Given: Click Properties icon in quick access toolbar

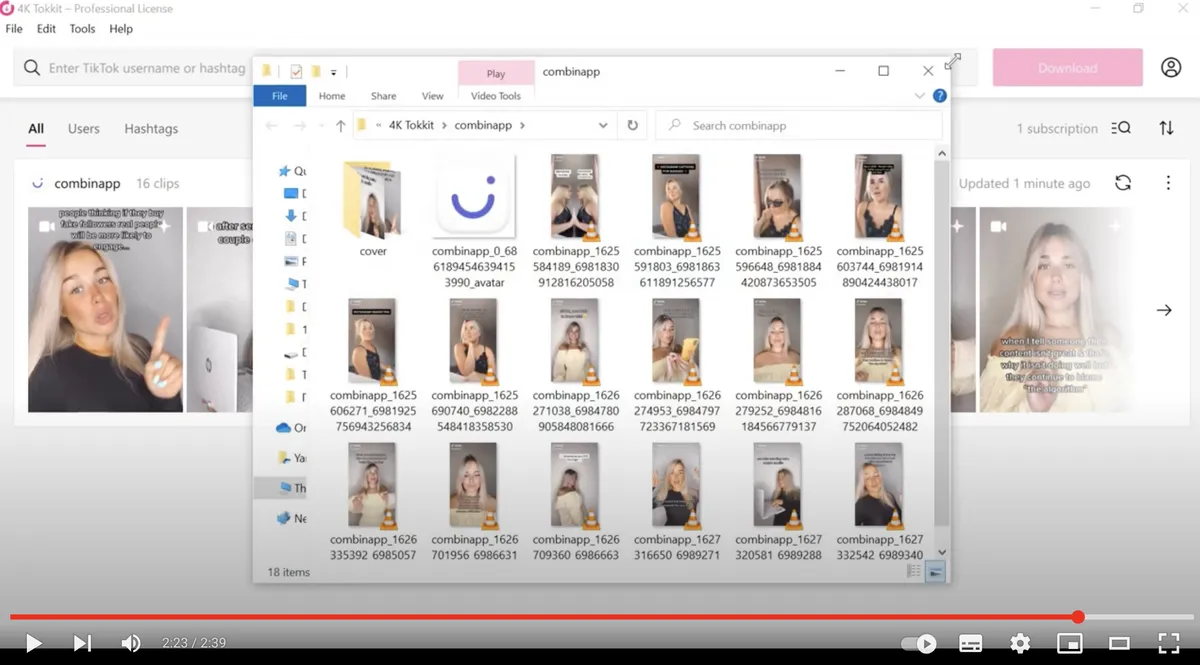Looking at the screenshot, I should [x=296, y=71].
